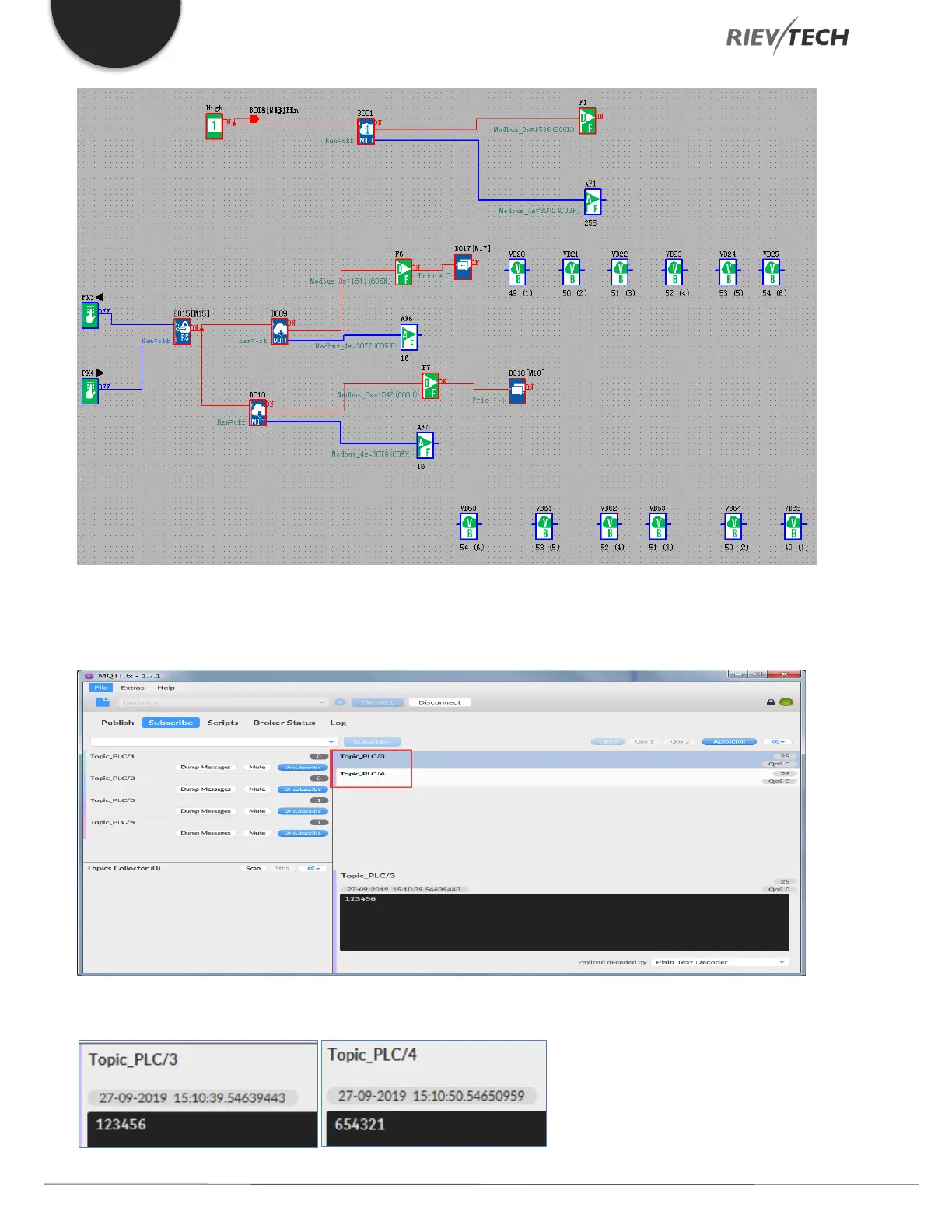This screenshot has height=1232, width=952.
Task: Click the Disconnect button
Action: (x=439, y=702)
